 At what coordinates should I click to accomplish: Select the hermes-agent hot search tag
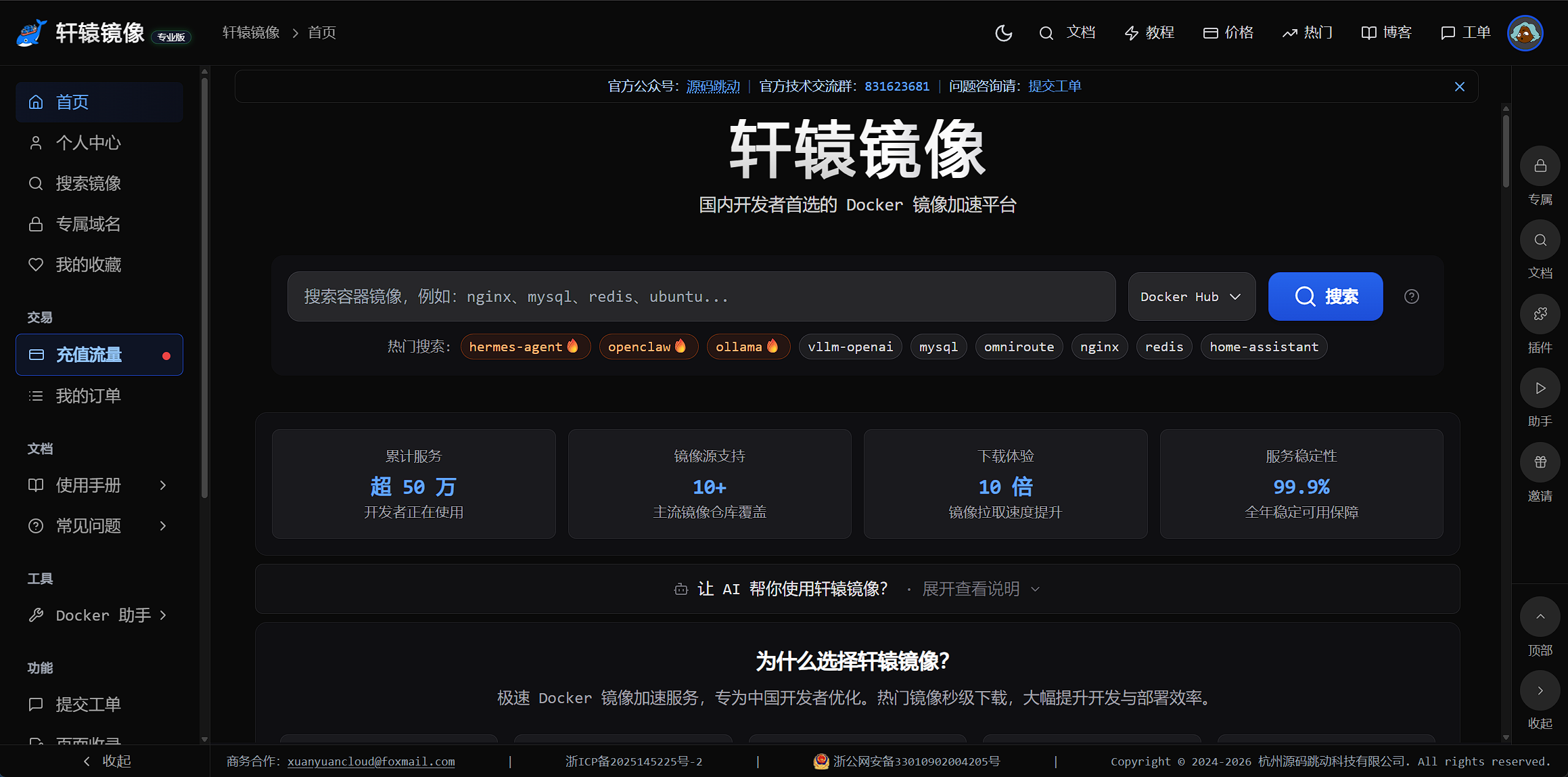pyautogui.click(x=526, y=347)
